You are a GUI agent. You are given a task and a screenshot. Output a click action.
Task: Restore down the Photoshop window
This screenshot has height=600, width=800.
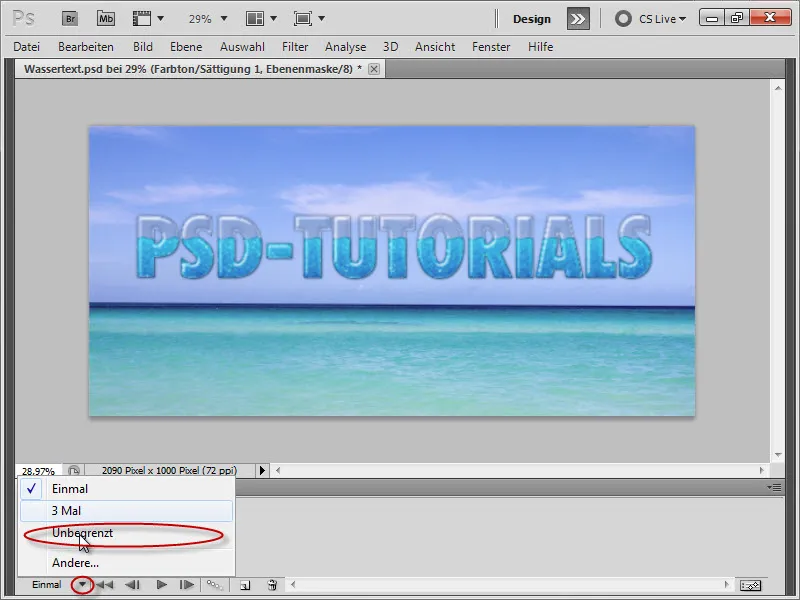tap(736, 18)
